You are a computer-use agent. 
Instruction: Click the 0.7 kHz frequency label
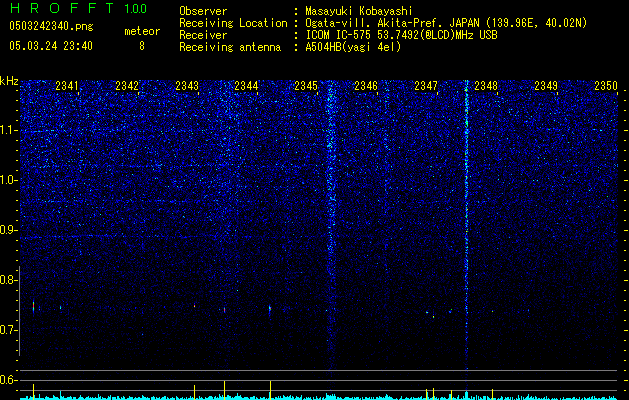pos(8,330)
